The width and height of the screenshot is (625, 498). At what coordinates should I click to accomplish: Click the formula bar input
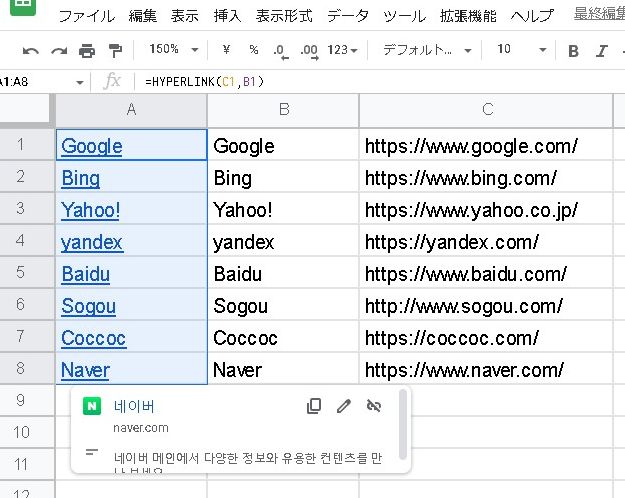379,82
